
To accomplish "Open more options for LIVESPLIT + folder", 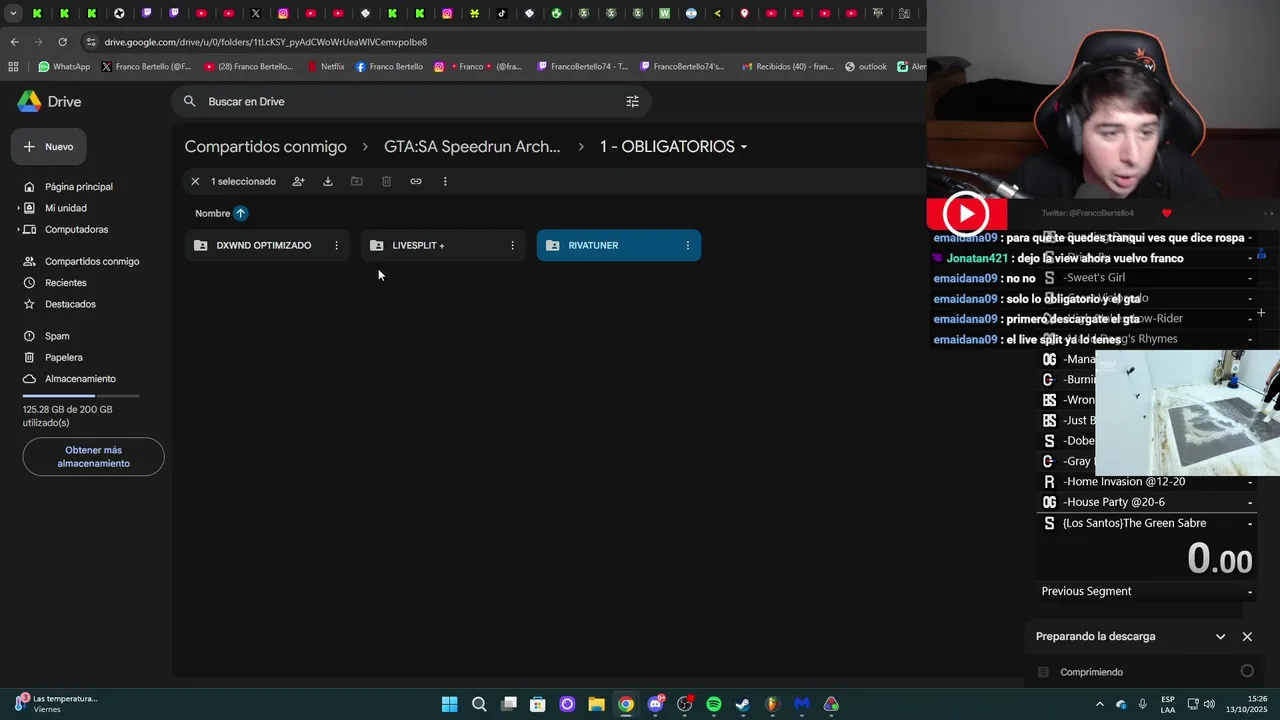I will coord(512,245).
